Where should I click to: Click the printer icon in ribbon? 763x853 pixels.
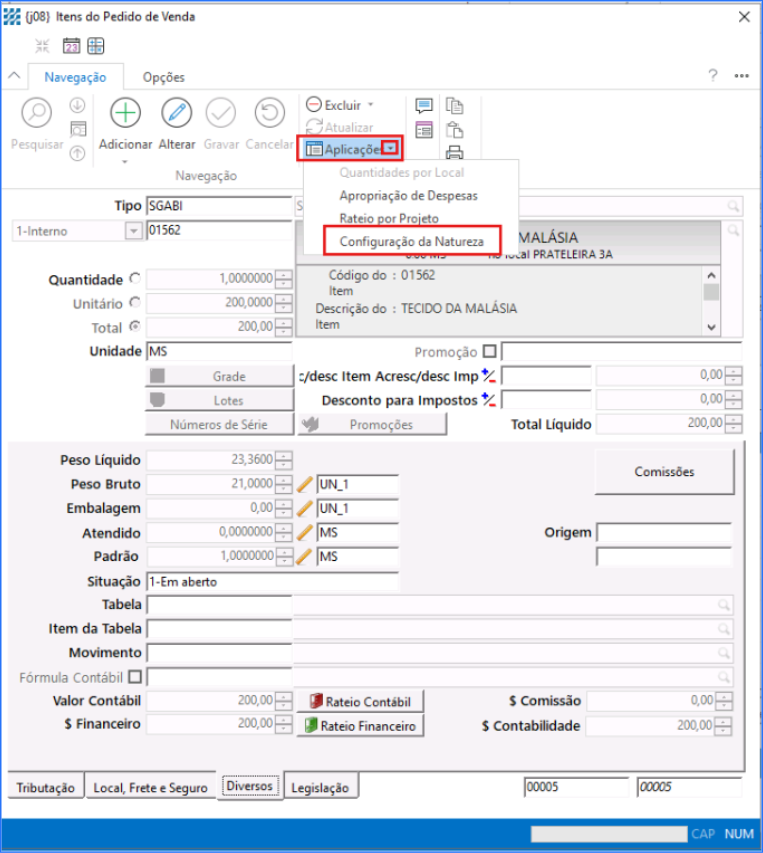[455, 153]
